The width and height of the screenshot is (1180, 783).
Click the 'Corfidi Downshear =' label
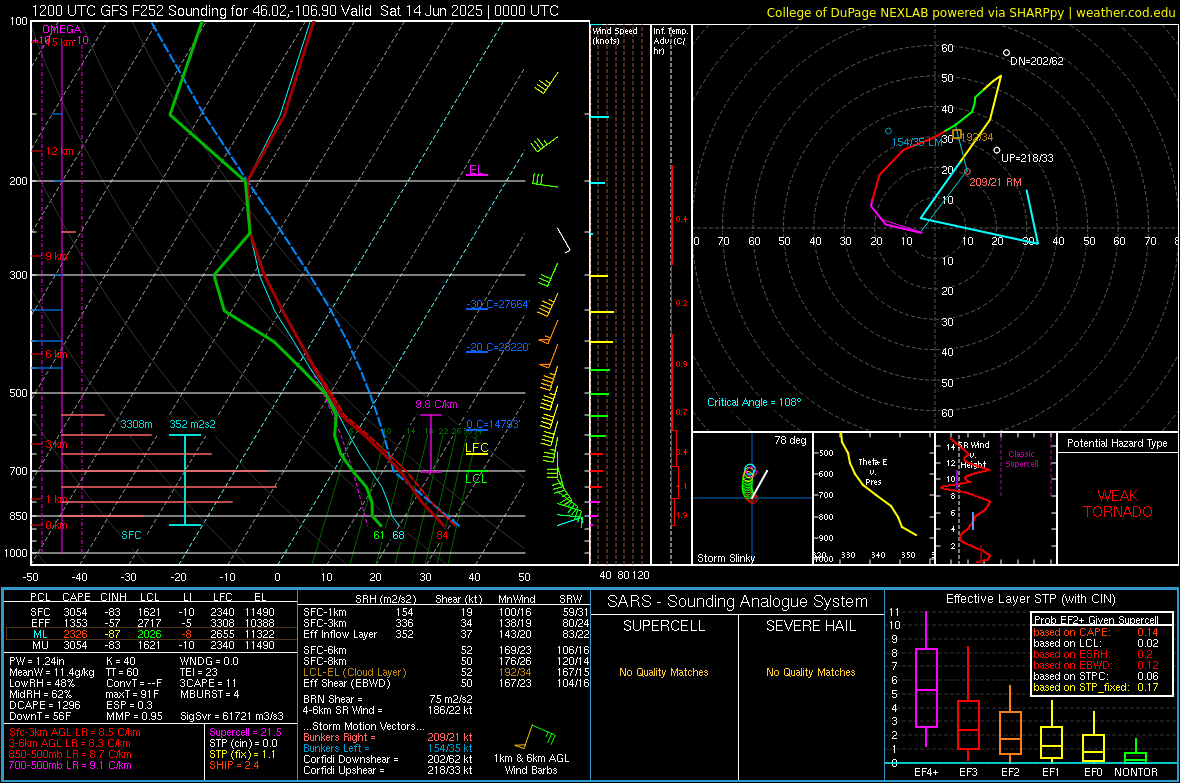click(350, 759)
